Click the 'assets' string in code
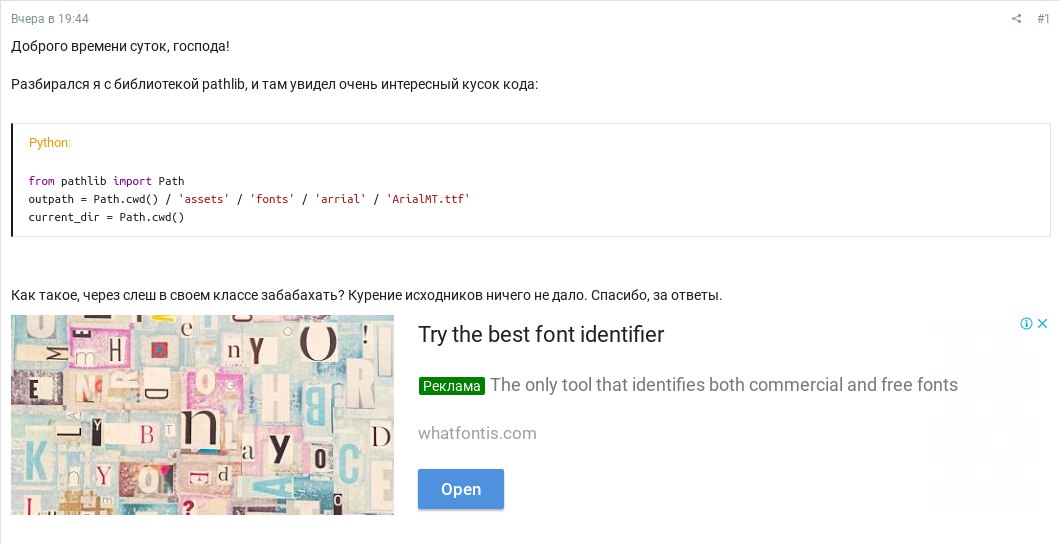This screenshot has width=1060, height=544. pyautogui.click(x=203, y=199)
